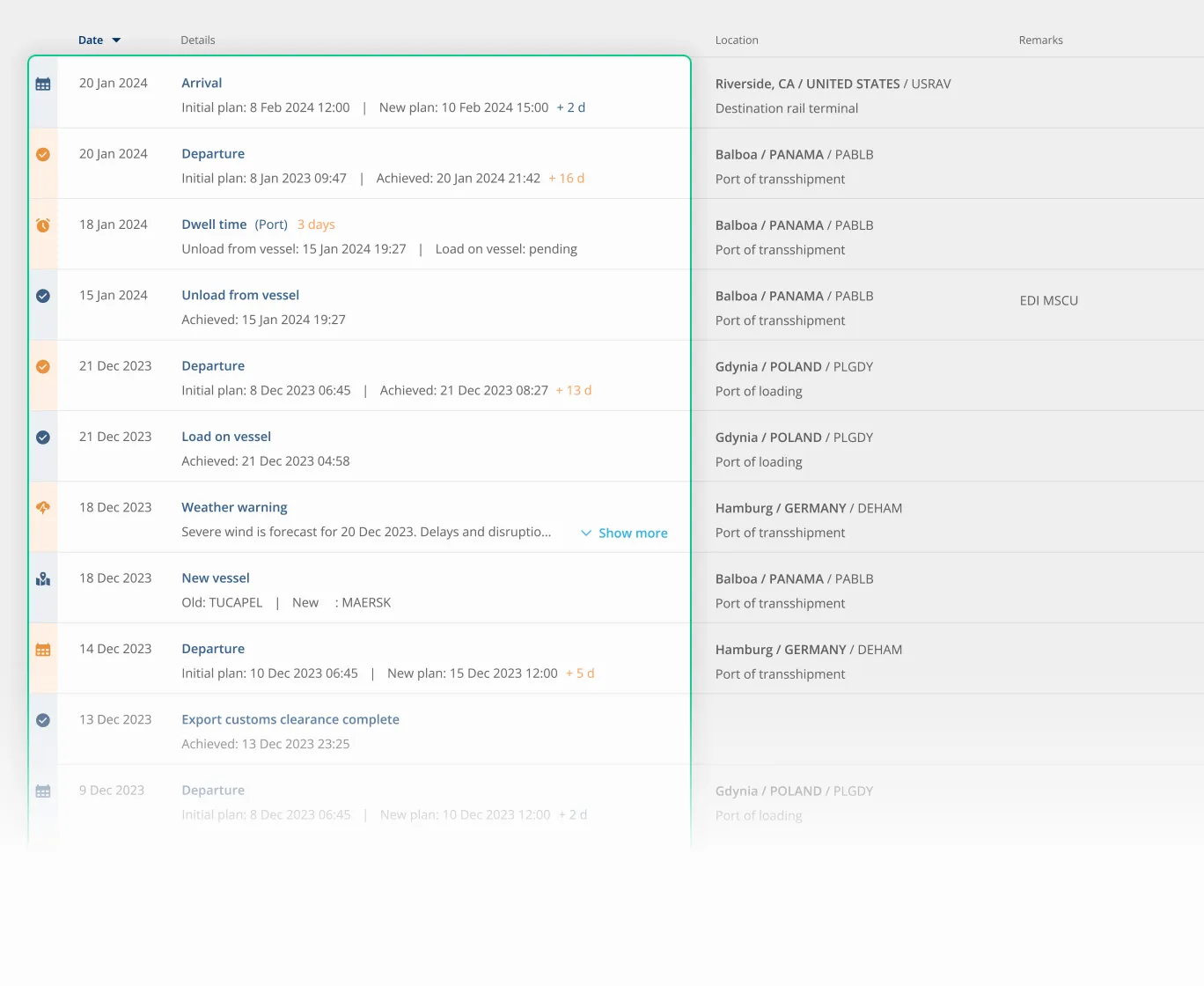Open the New vessel event
This screenshot has width=1204, height=986.
click(x=216, y=578)
